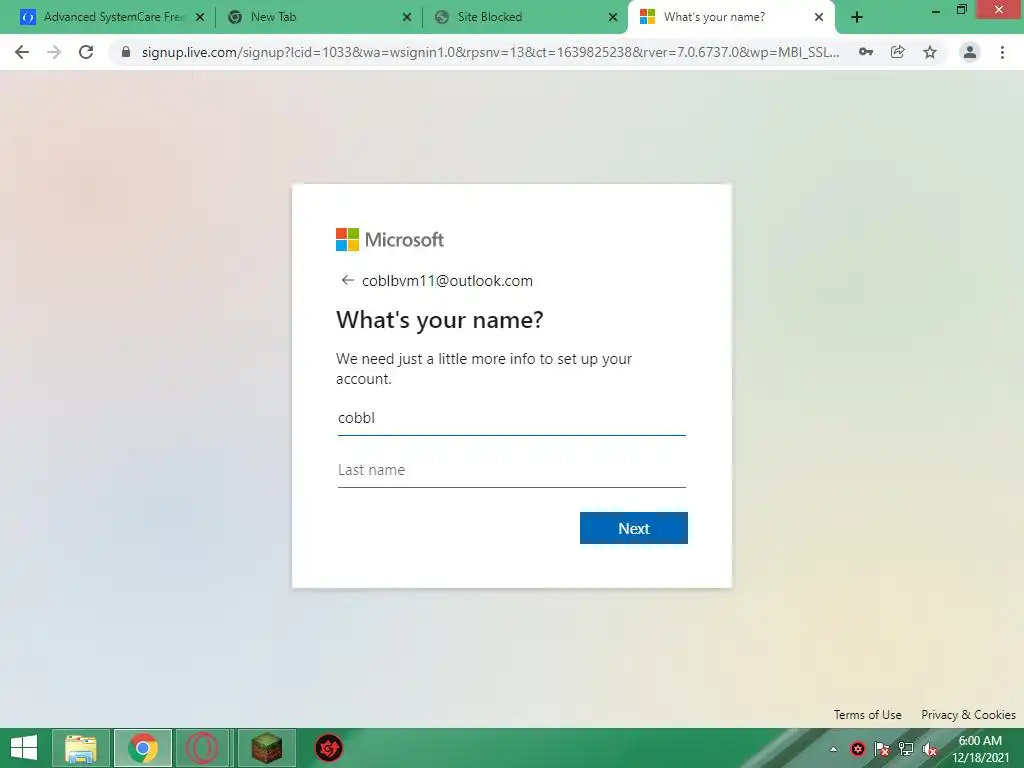Close the Site Blocked tab
This screenshot has height=768, width=1024.
pyautogui.click(x=613, y=18)
